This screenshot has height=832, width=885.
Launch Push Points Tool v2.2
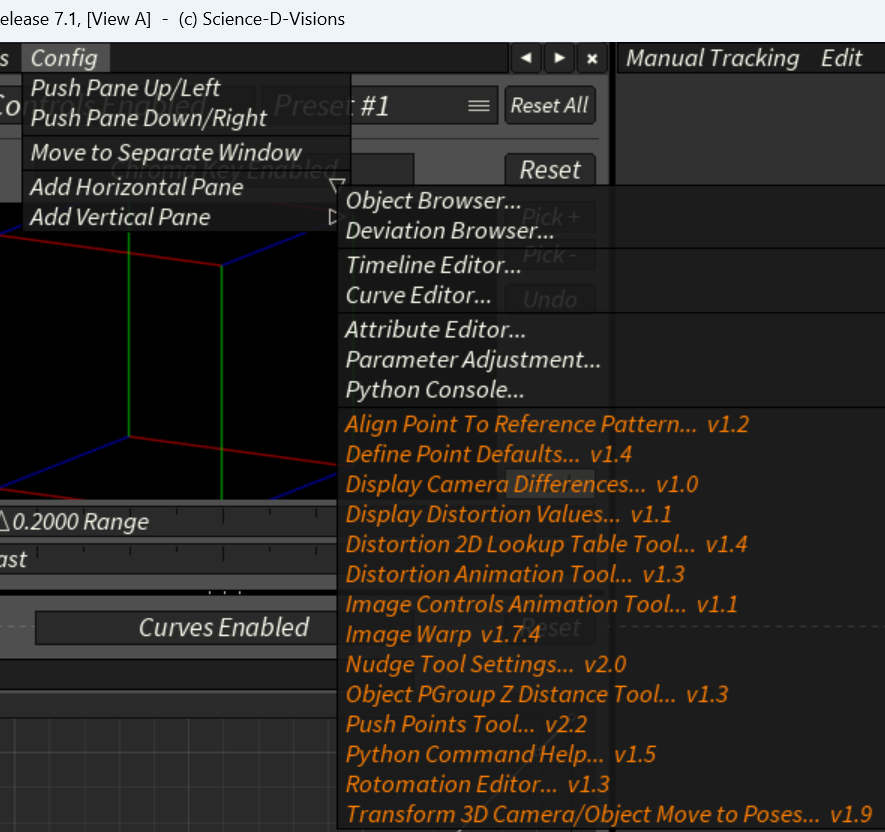click(x=612, y=724)
